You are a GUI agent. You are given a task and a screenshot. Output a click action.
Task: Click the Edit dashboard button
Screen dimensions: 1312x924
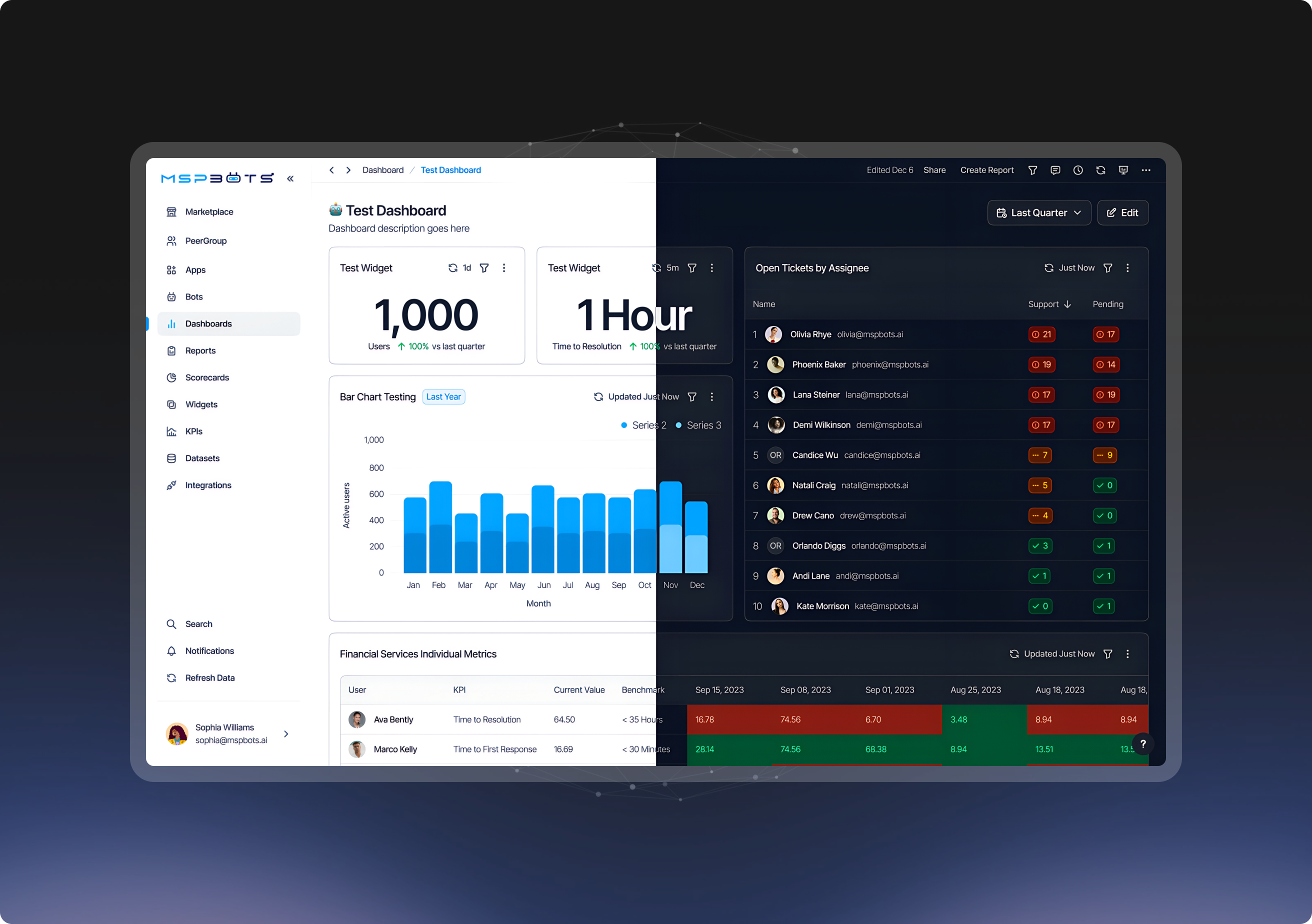[1122, 212]
